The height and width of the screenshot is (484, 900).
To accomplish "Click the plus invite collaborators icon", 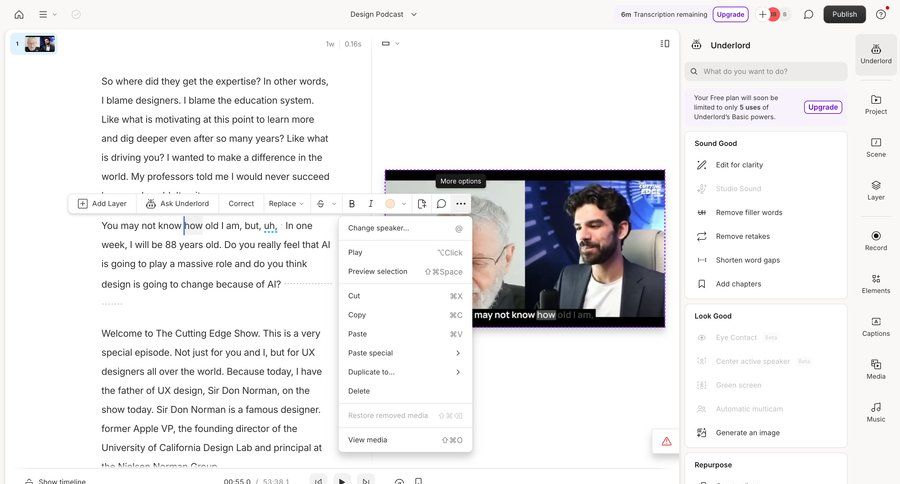I will 762,14.
